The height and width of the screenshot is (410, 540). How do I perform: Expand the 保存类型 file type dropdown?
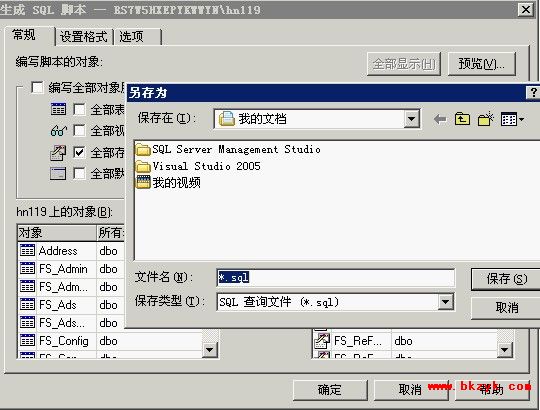(445, 302)
